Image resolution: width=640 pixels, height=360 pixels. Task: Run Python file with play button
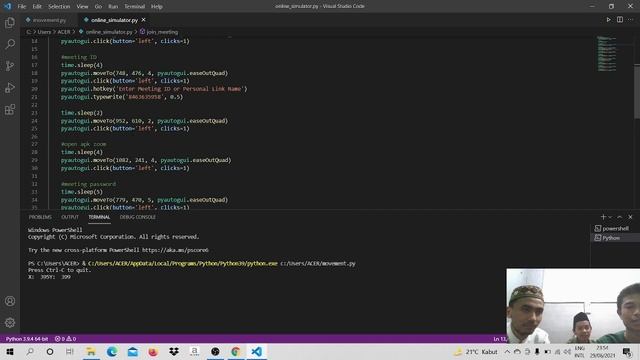[x=608, y=20]
